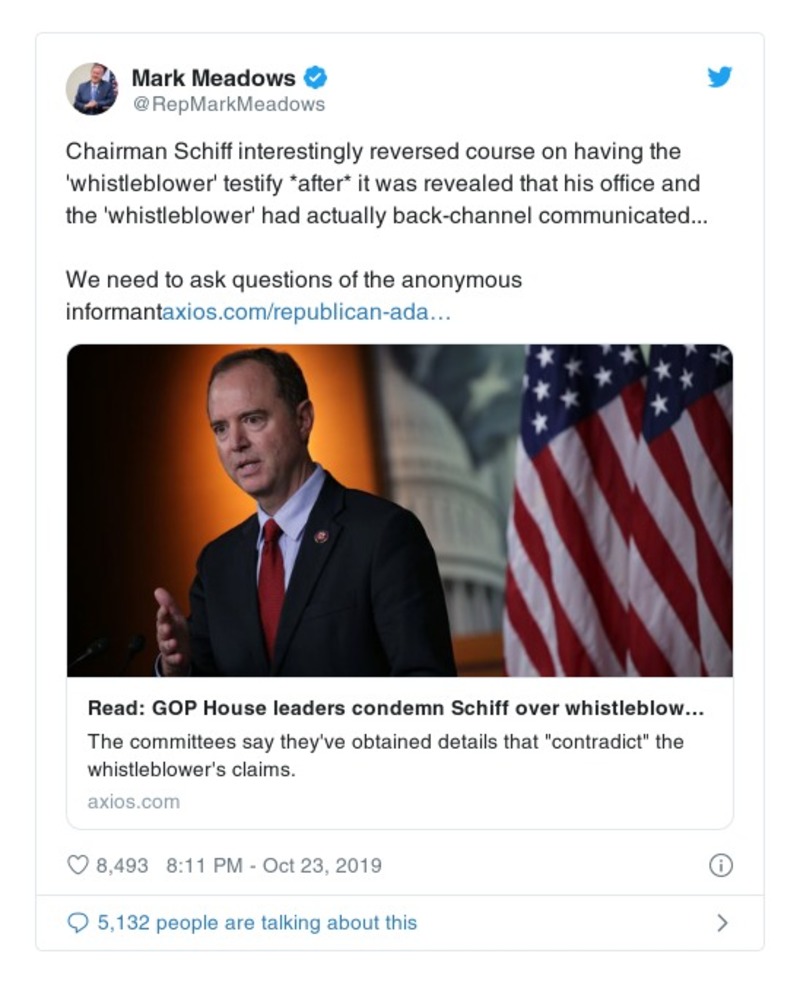800x982 pixels.
Task: Click the article summary about contradicting whistleblower's claims
Action: [385, 755]
